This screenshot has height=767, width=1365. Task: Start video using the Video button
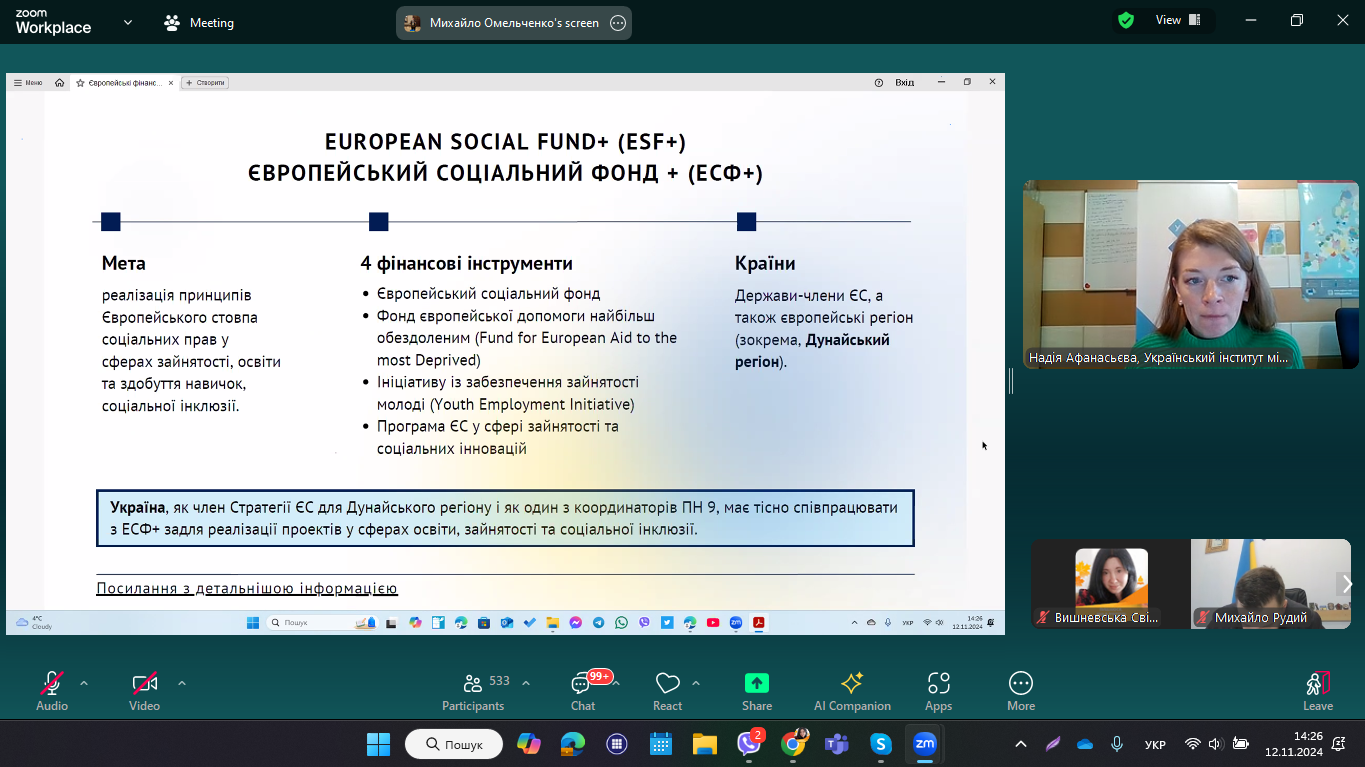coord(144,690)
